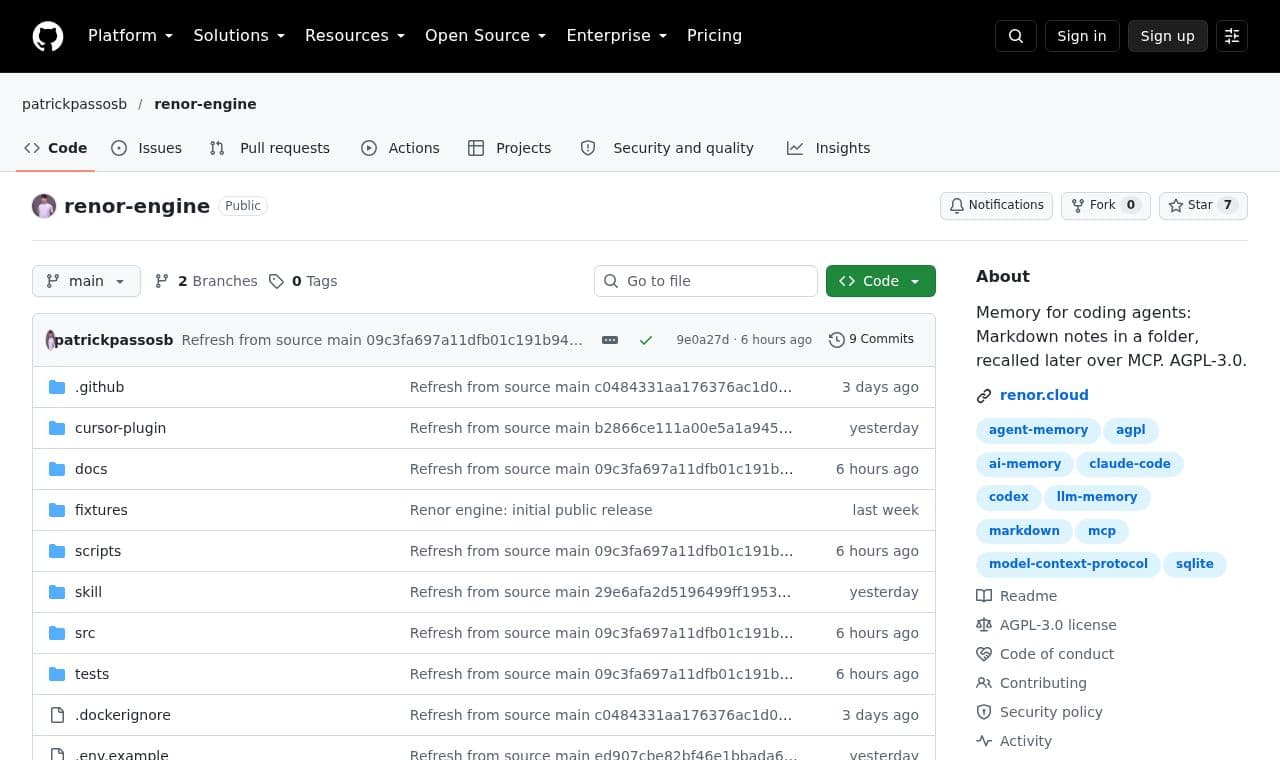Click the .dockerignore file icon
Screen dimensions: 1280x760
[57, 715]
